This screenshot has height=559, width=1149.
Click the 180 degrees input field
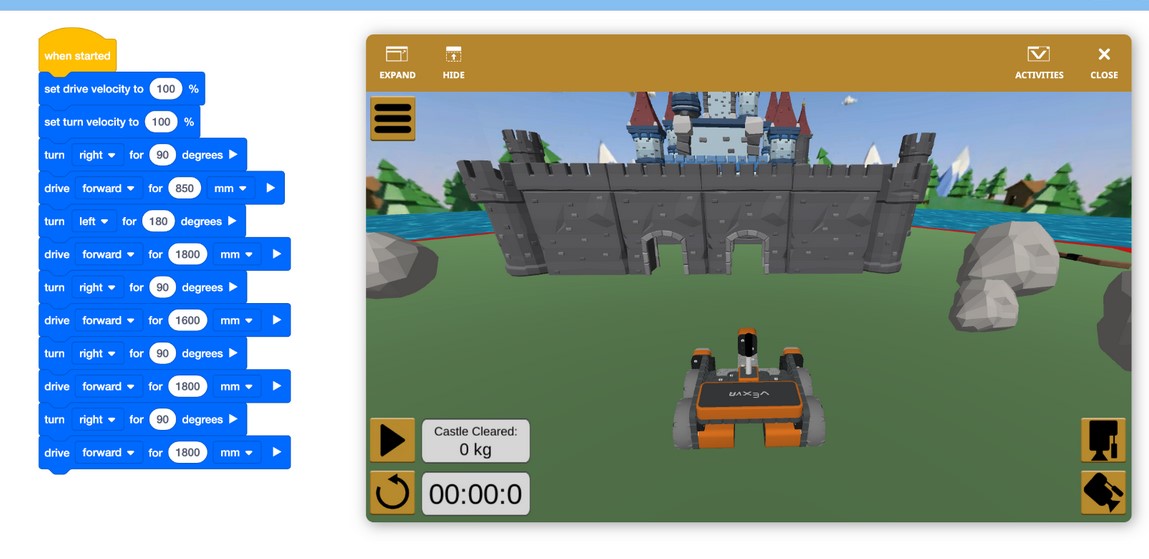pos(158,221)
